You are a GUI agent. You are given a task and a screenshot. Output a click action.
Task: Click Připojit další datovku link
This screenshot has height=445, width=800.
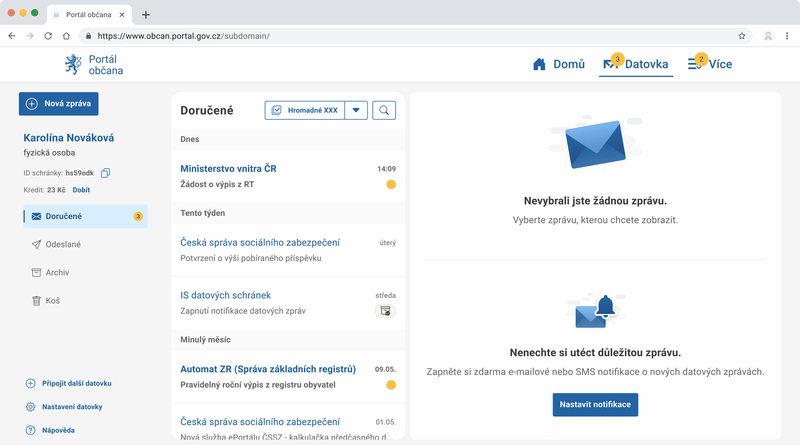(x=77, y=383)
